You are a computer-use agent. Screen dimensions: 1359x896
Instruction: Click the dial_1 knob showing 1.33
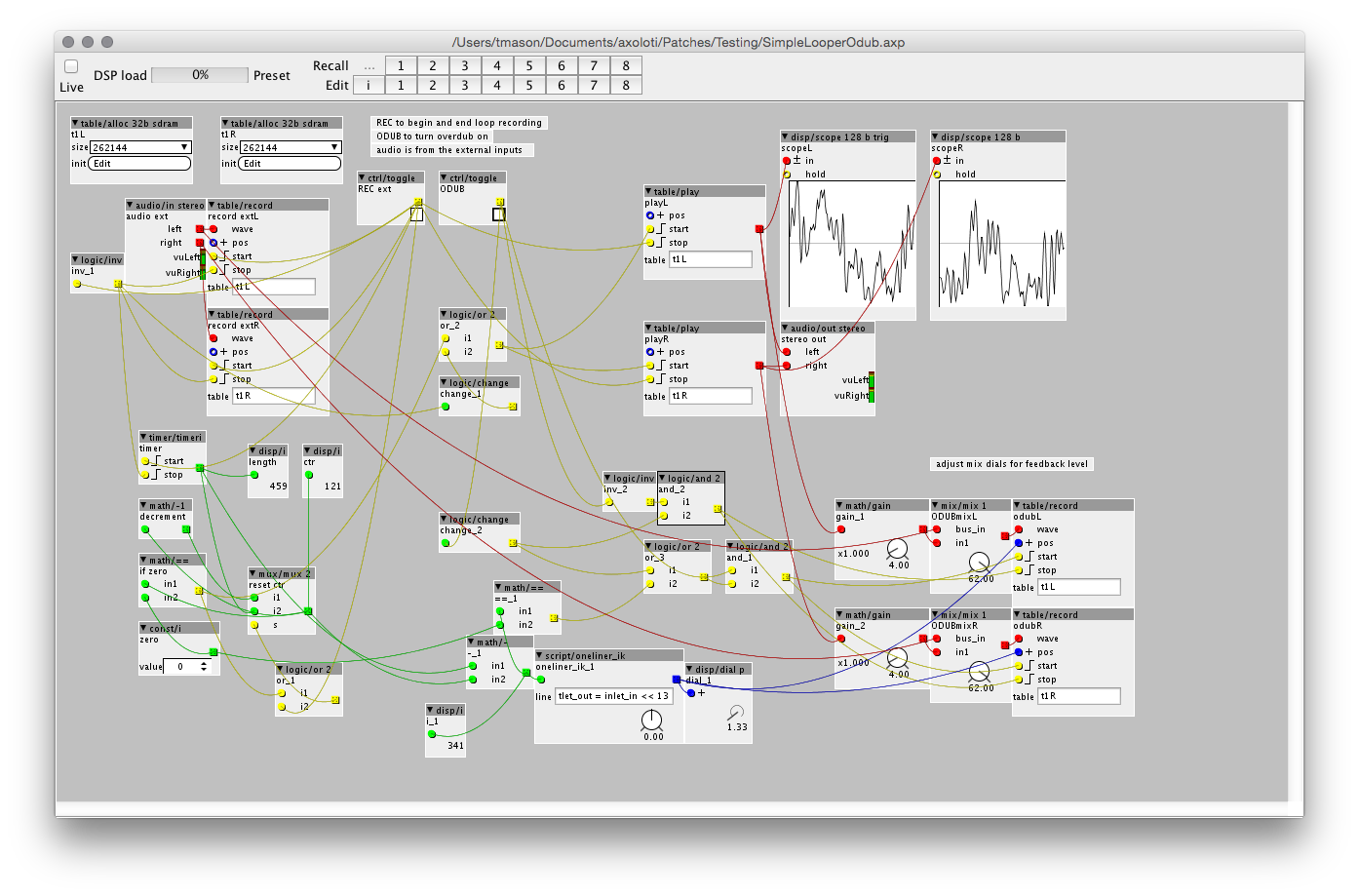(736, 713)
